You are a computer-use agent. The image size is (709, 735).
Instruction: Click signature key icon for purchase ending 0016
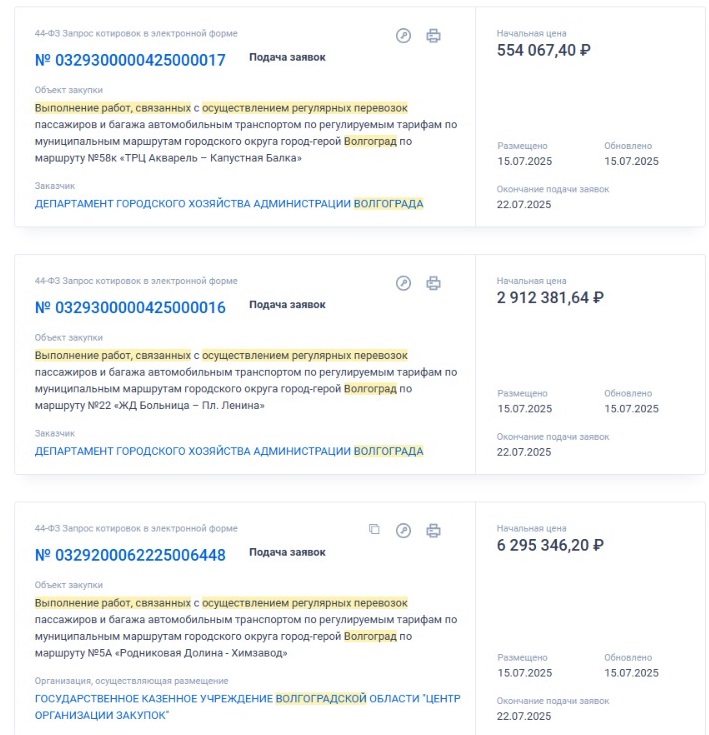(x=403, y=283)
